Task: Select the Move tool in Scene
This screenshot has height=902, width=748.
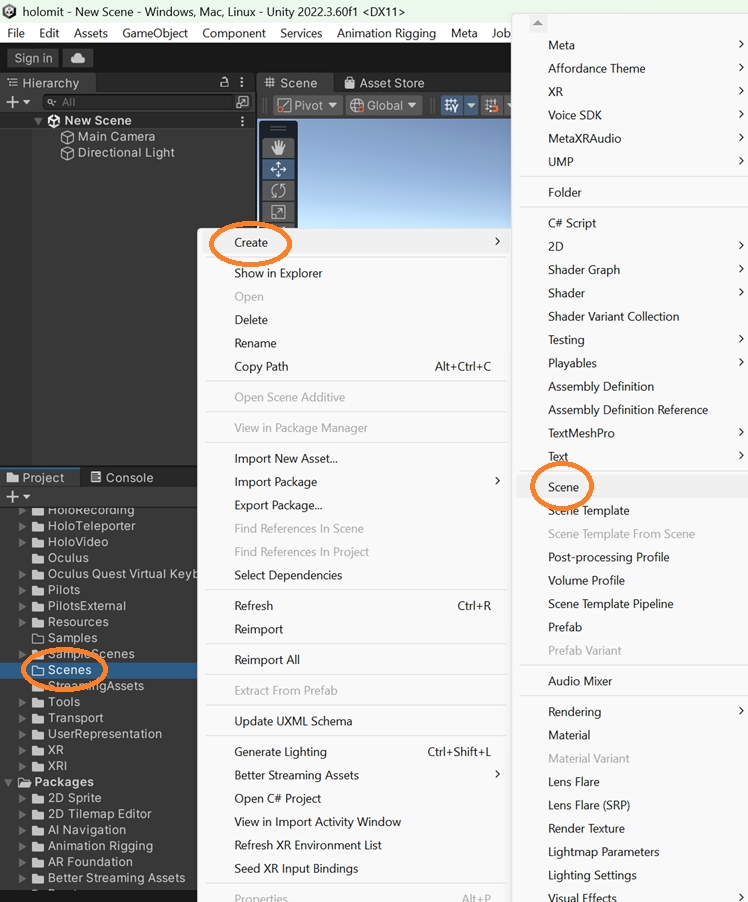Action: 278,169
